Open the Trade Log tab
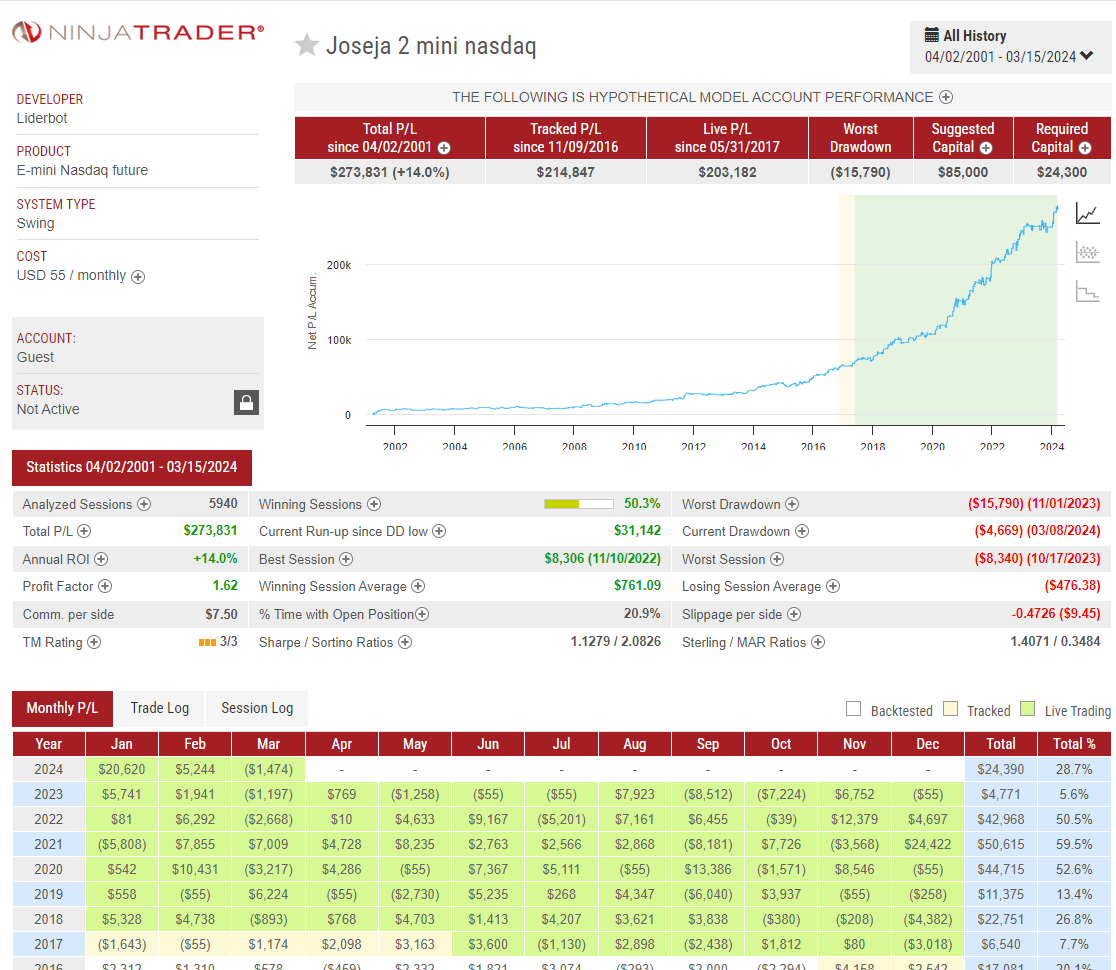1116x970 pixels. click(x=159, y=708)
